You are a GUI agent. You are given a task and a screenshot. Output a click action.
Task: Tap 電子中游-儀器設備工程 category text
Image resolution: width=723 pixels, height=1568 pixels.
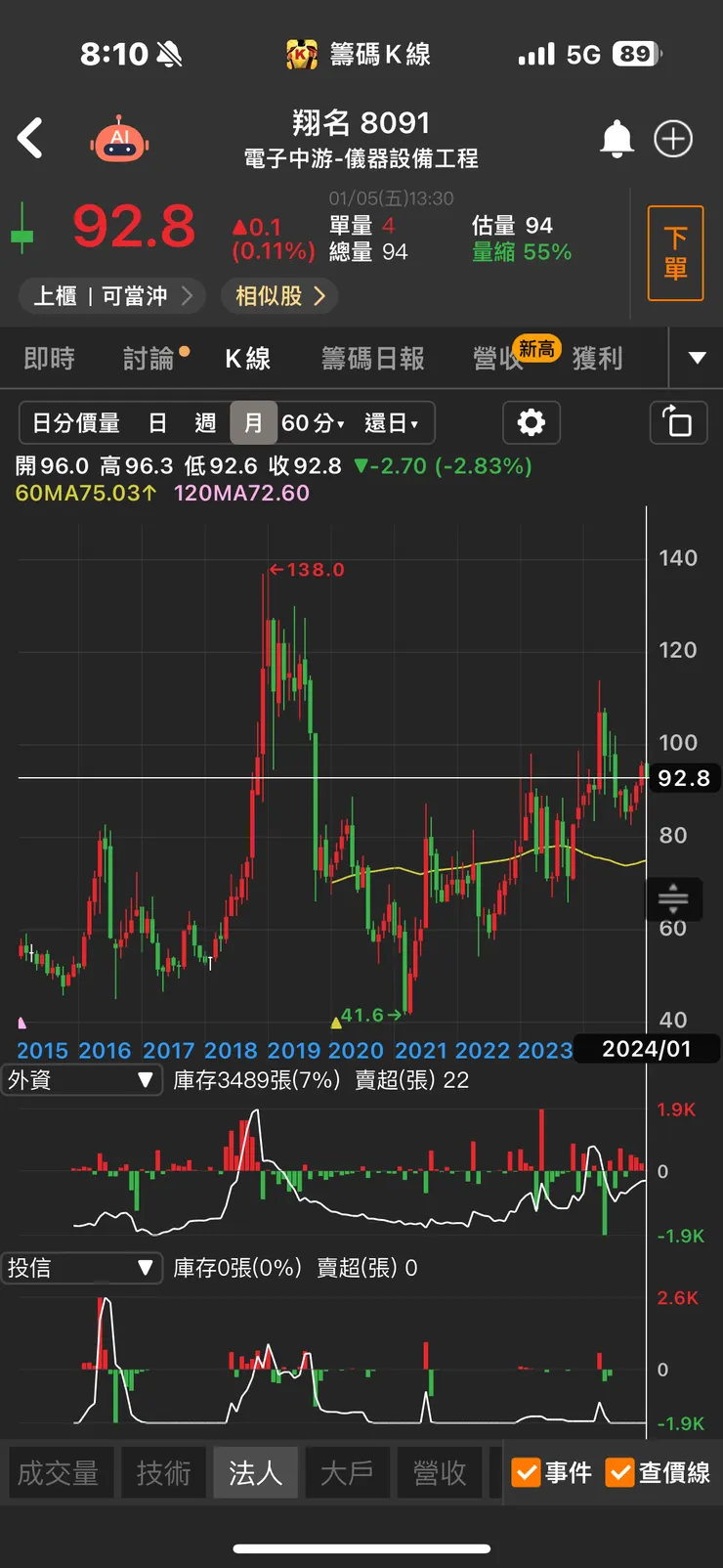(361, 158)
